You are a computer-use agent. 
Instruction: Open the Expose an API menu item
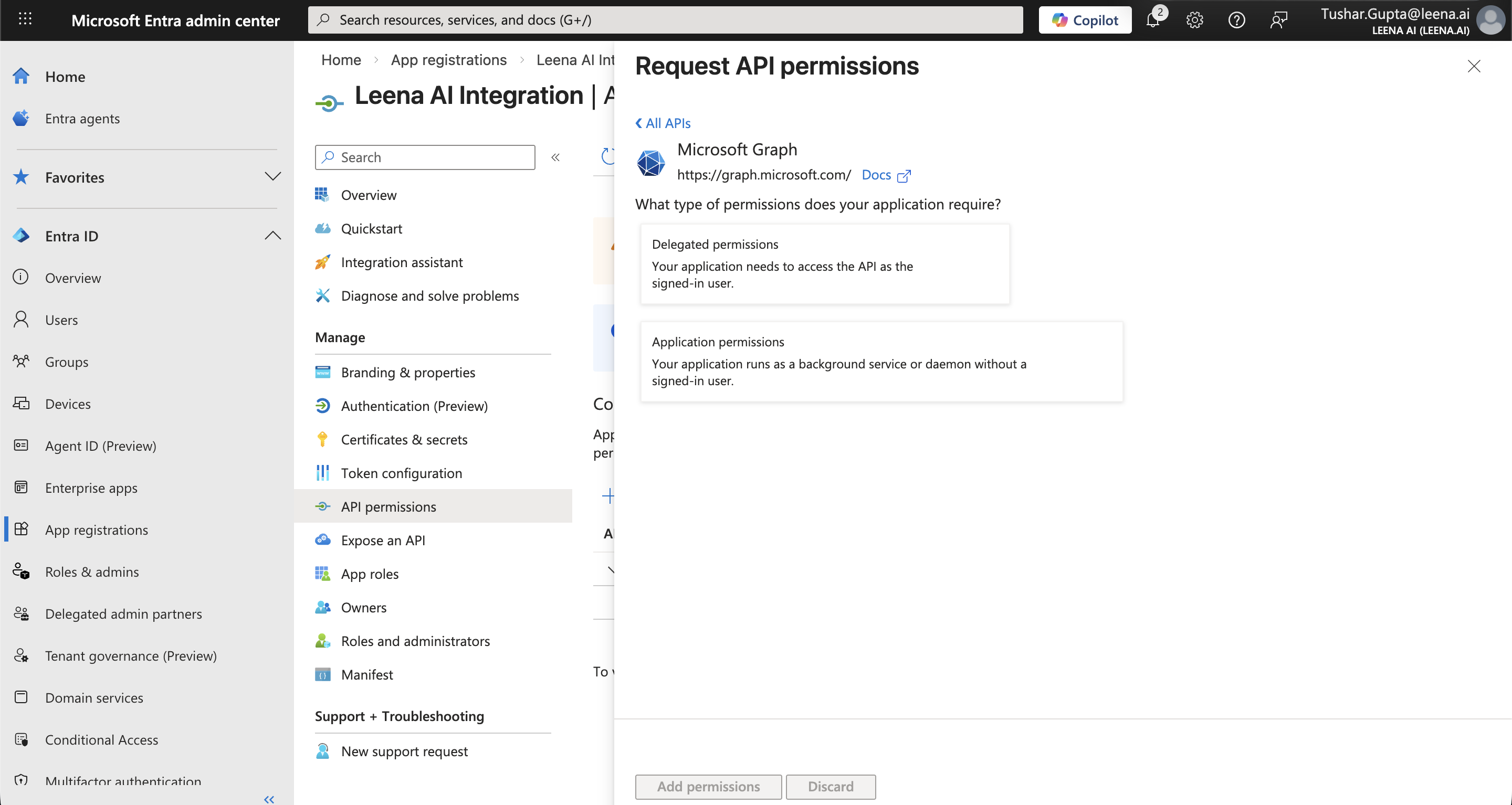coord(383,541)
